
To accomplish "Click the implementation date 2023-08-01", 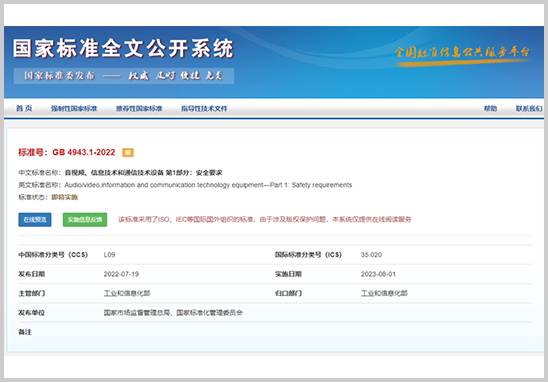I will 378,274.
